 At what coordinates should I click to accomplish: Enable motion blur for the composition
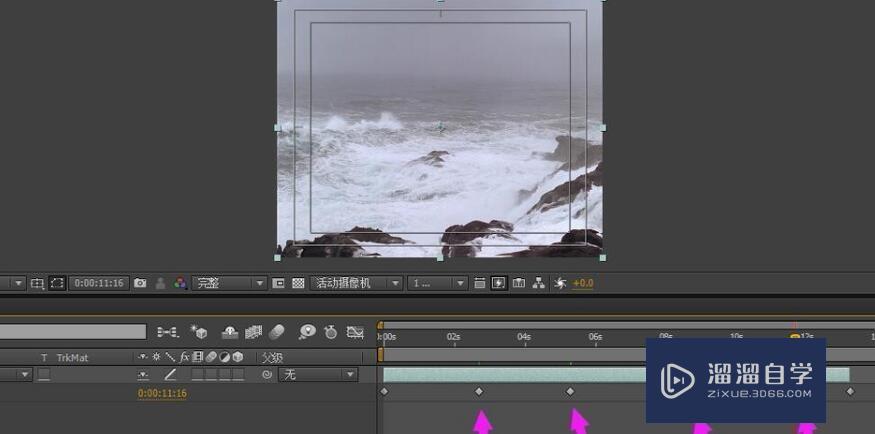pyautogui.click(x=277, y=332)
